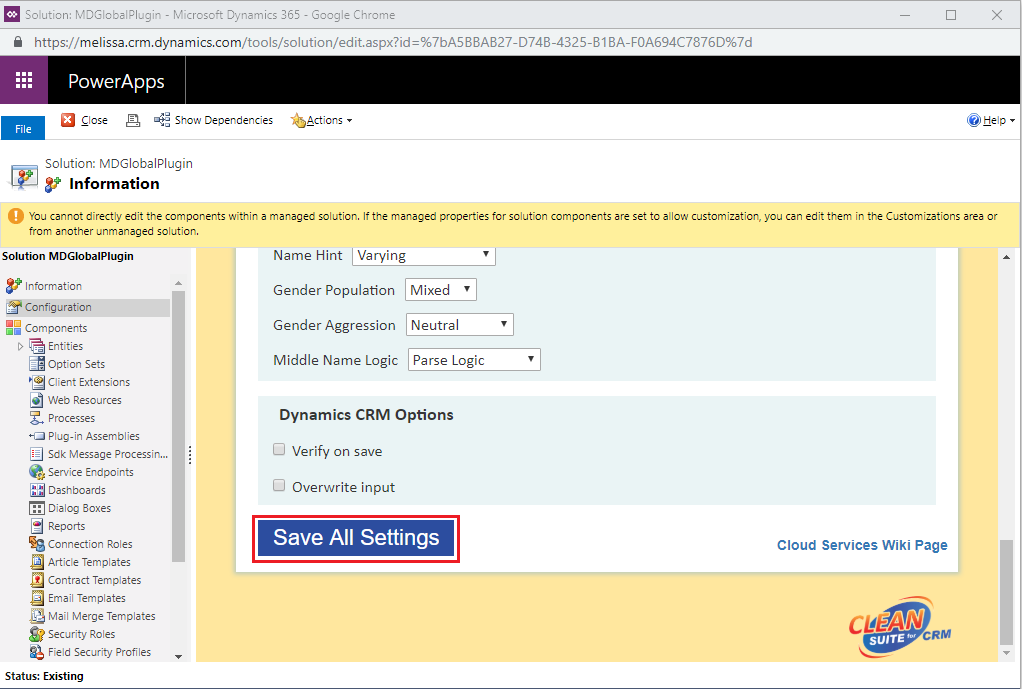Open the Gender Population dropdown

coord(441,289)
